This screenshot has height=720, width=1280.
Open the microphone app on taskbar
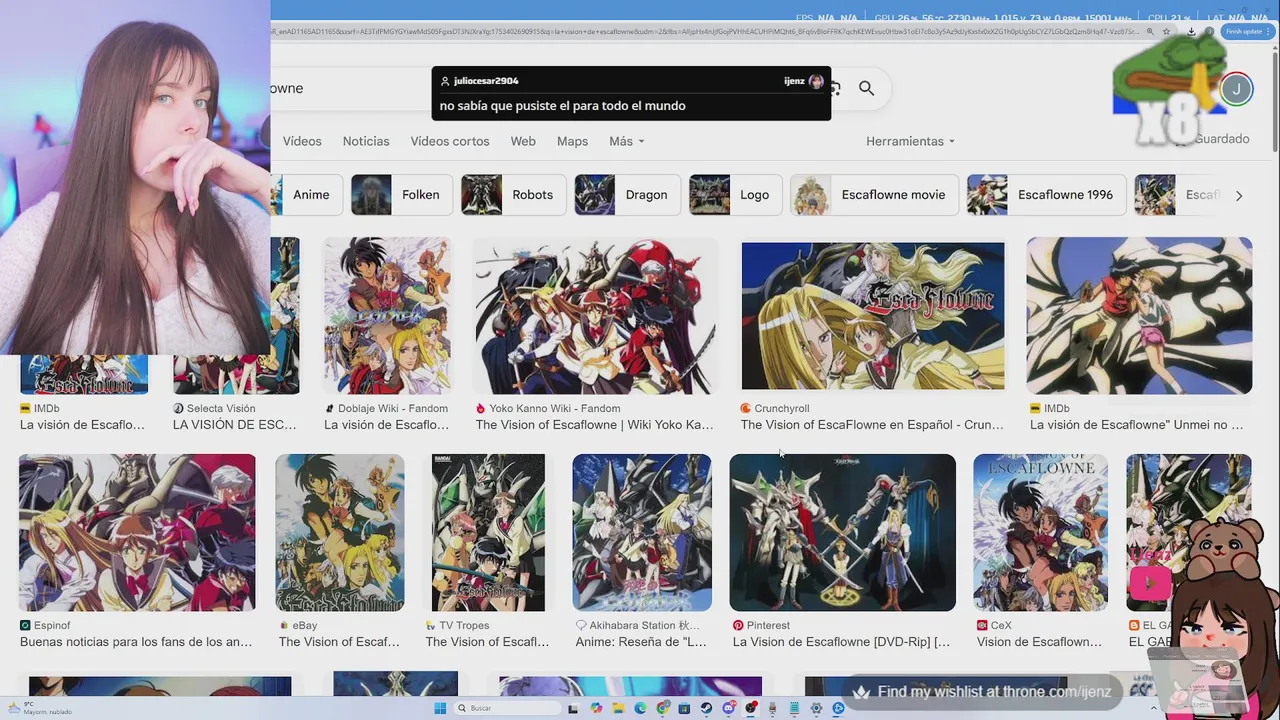point(772,708)
